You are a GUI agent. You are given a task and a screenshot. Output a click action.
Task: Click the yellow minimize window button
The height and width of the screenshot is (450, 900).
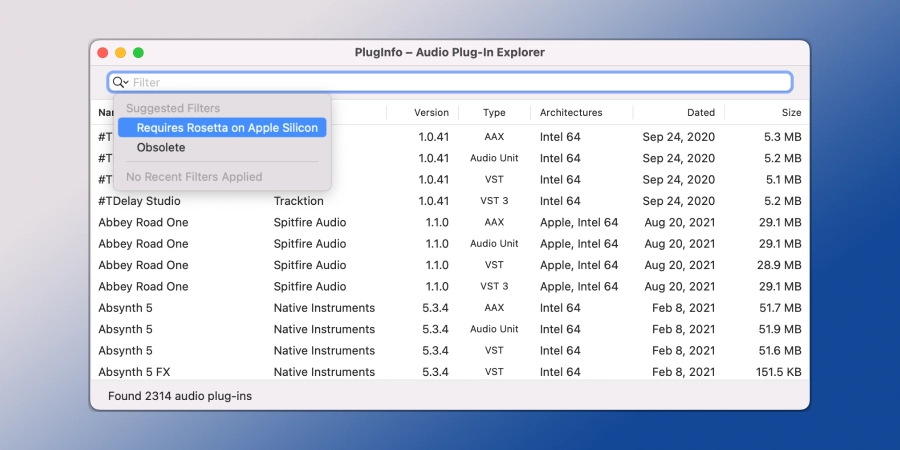pyautogui.click(x=121, y=53)
